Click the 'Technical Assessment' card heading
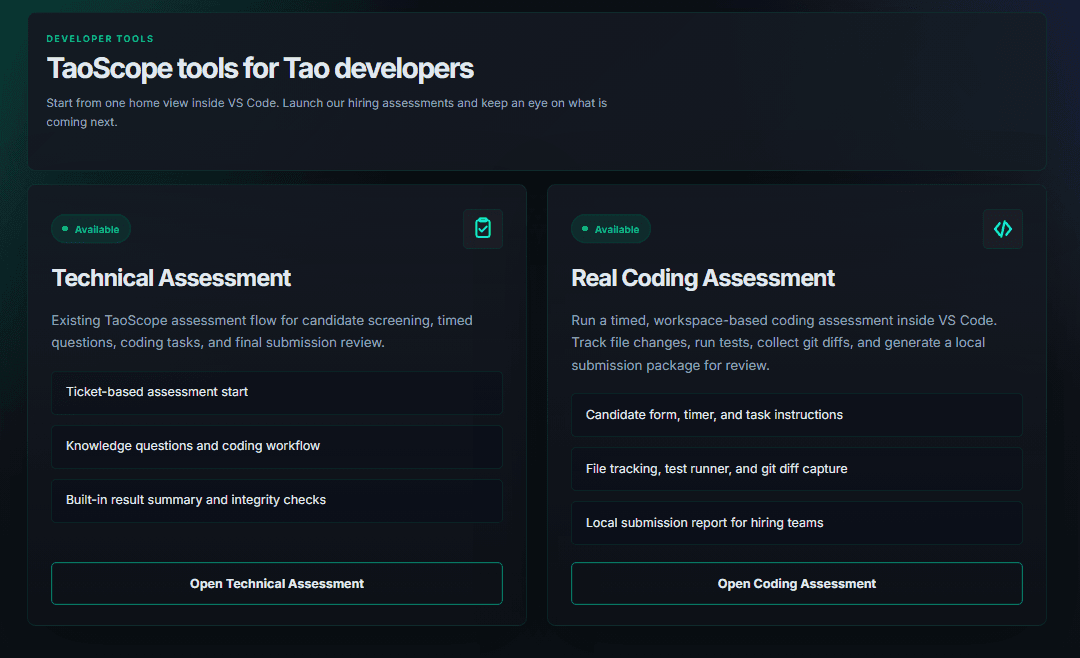The image size is (1080, 658). [x=172, y=278]
